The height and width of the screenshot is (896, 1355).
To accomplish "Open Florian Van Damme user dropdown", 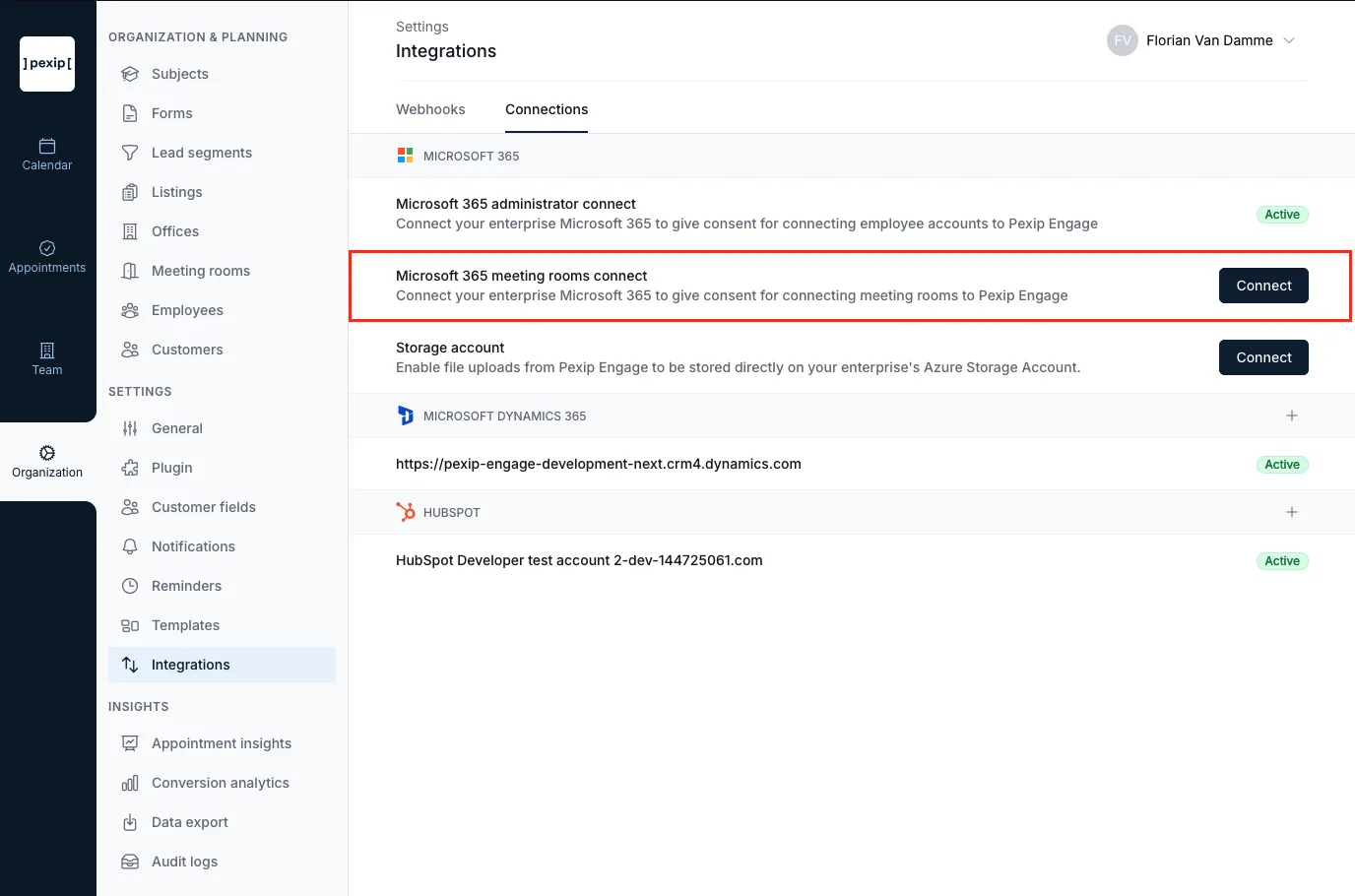I will tap(1201, 40).
